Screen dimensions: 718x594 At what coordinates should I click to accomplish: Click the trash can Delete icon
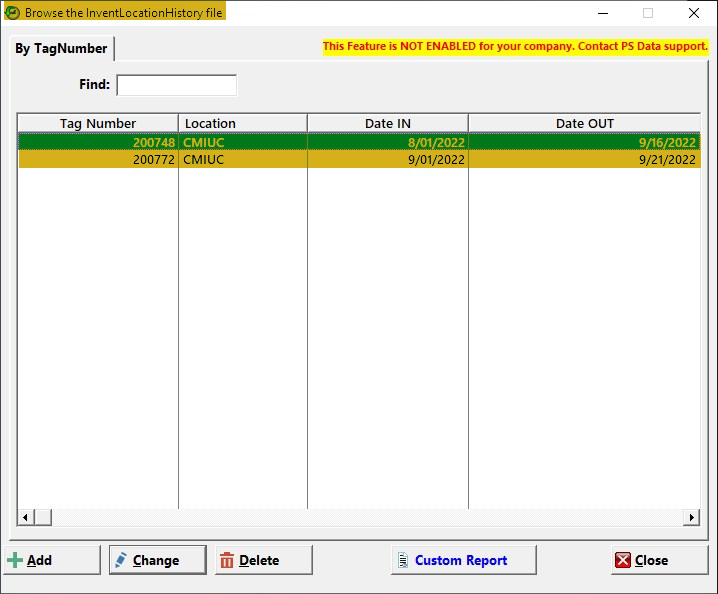coord(227,560)
